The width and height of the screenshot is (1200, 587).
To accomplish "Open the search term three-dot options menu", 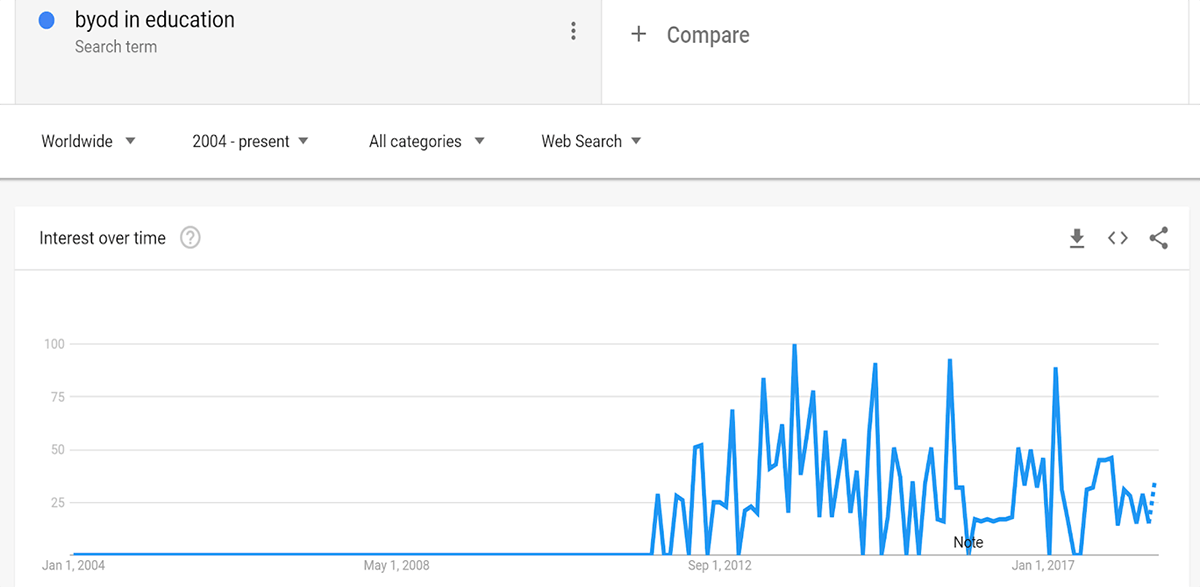I will (573, 31).
